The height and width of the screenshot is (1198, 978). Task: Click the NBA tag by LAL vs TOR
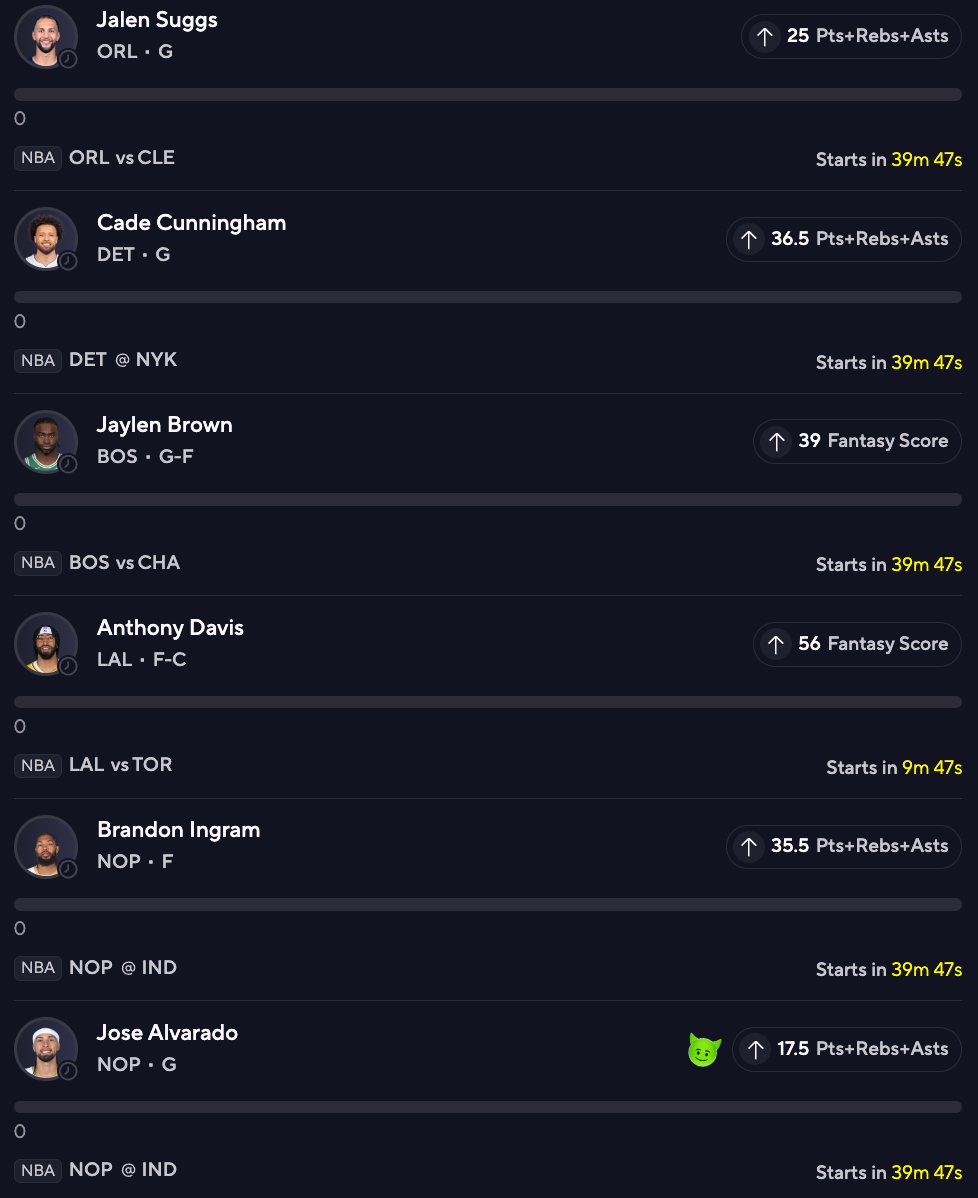pyautogui.click(x=38, y=765)
